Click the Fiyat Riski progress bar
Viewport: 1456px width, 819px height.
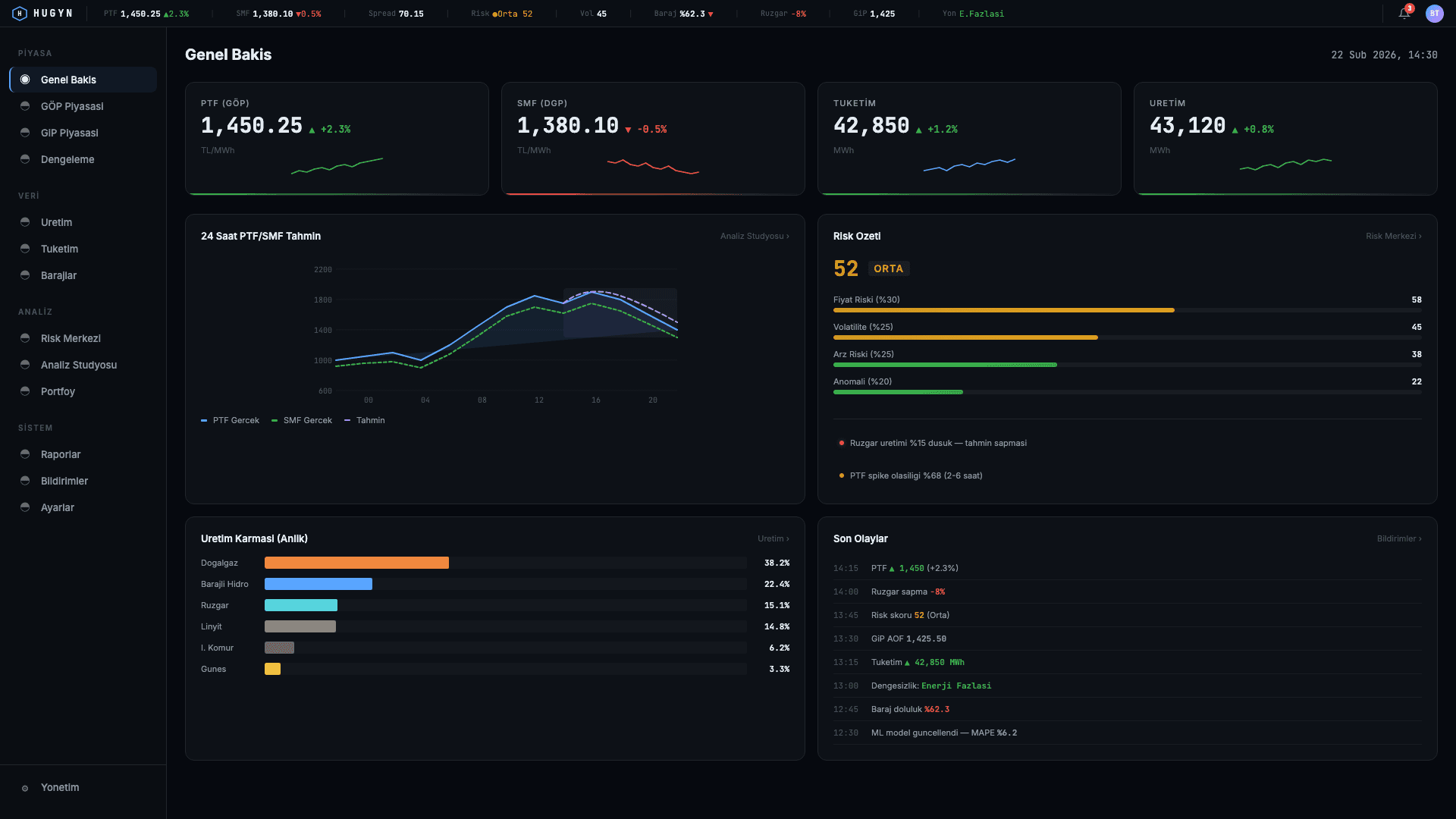tap(1128, 310)
